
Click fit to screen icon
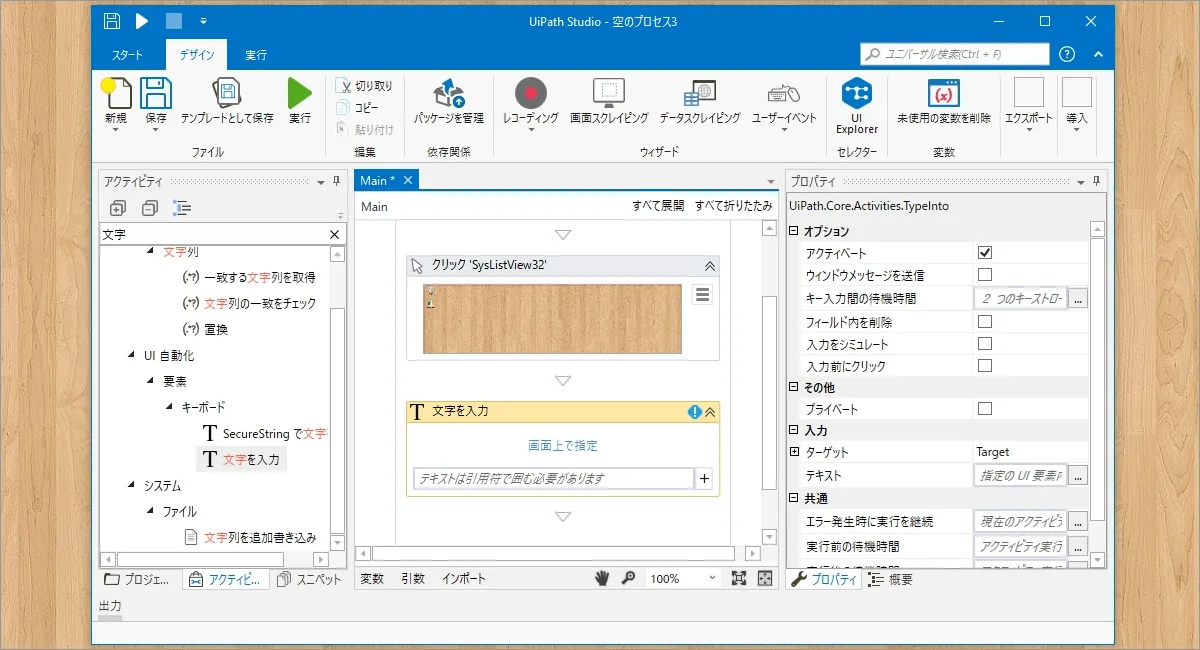(x=739, y=578)
